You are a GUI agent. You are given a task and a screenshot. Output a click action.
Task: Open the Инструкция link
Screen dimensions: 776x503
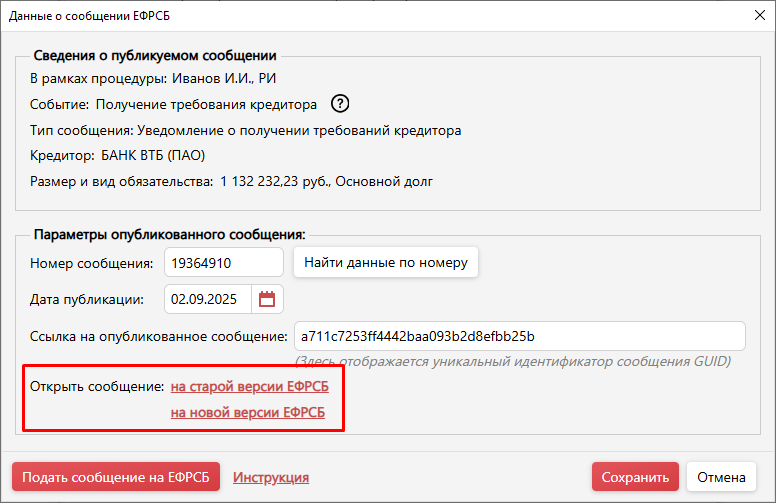[x=271, y=478]
